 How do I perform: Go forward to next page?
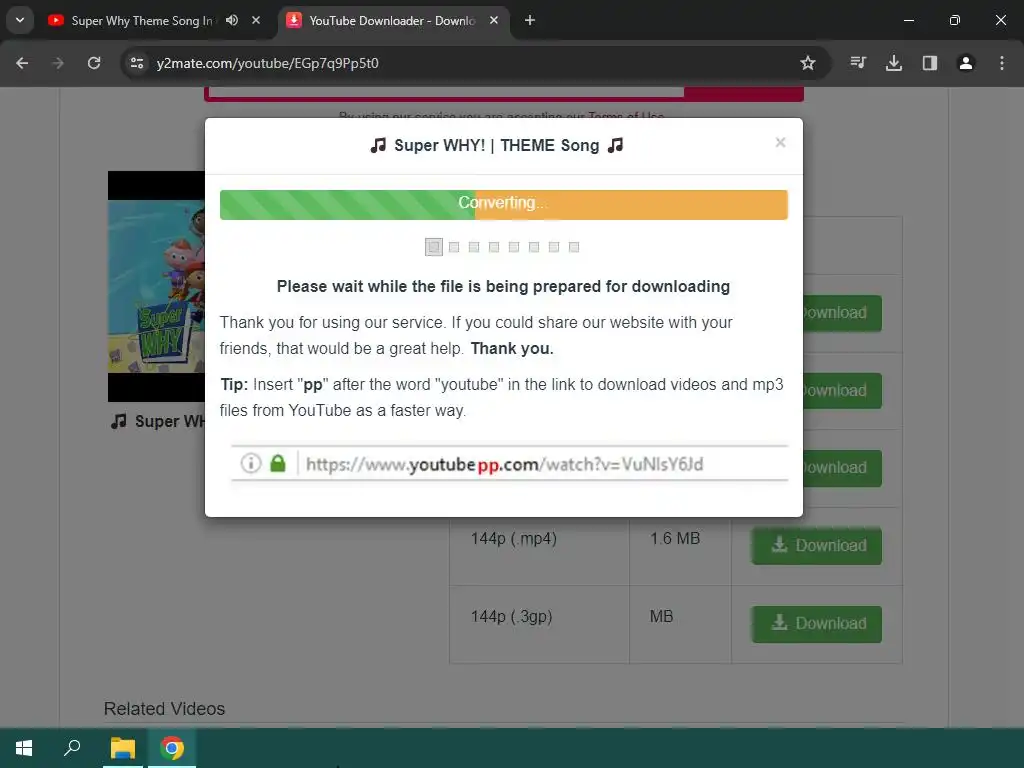click(x=58, y=63)
